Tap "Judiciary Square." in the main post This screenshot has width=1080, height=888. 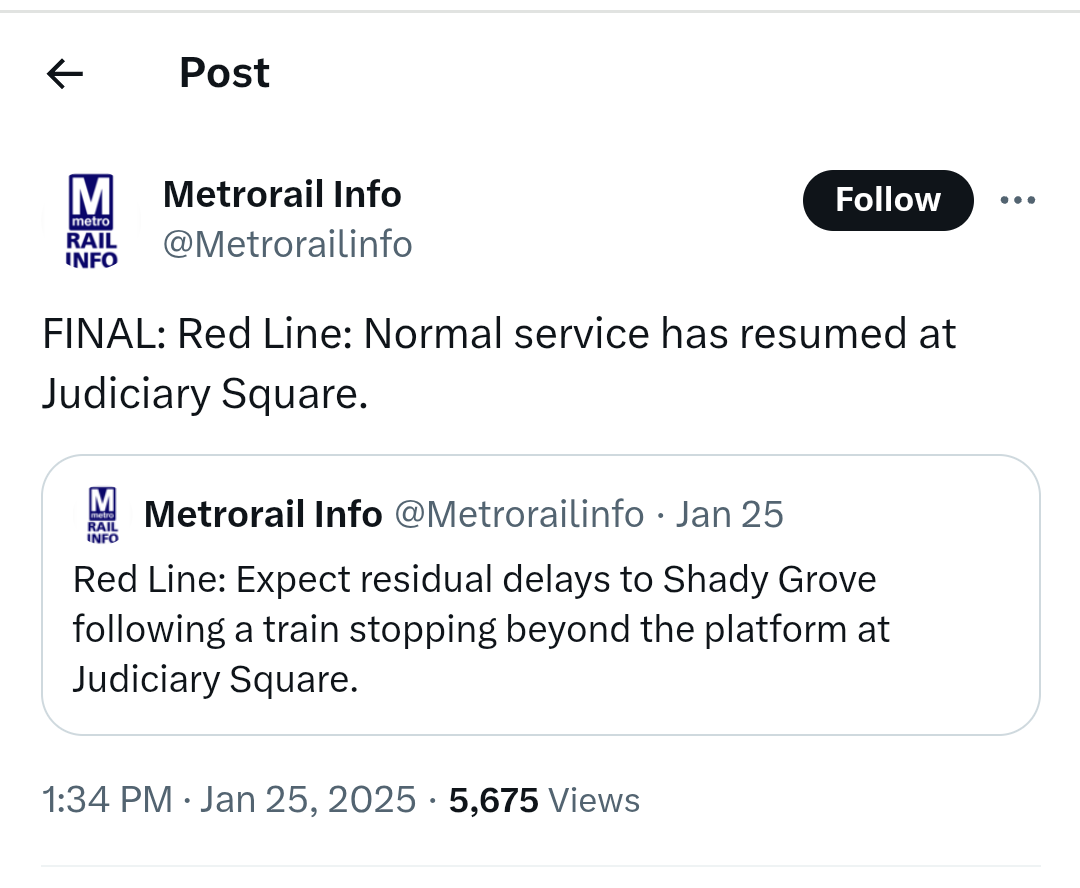(x=204, y=394)
